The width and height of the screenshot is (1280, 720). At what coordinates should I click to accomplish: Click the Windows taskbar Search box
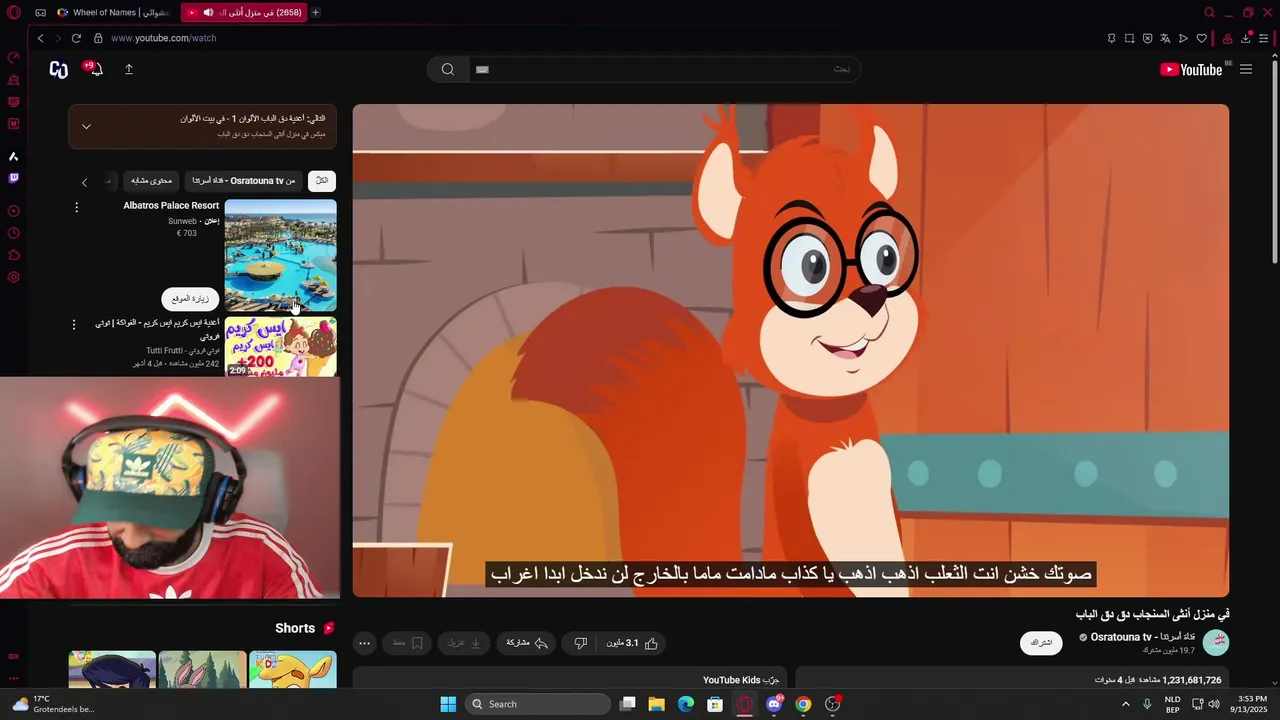pyautogui.click(x=539, y=704)
